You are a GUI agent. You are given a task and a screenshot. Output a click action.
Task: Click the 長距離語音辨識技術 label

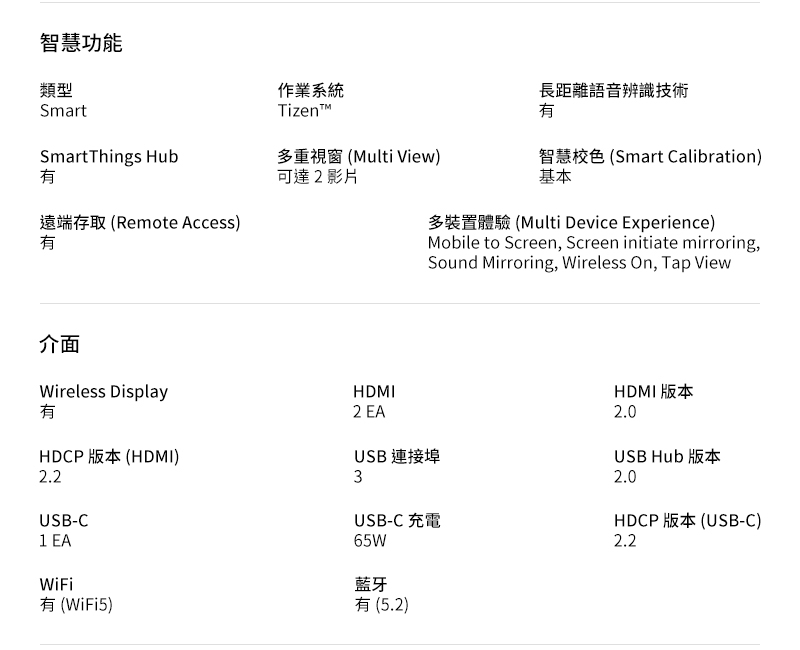[613, 91]
